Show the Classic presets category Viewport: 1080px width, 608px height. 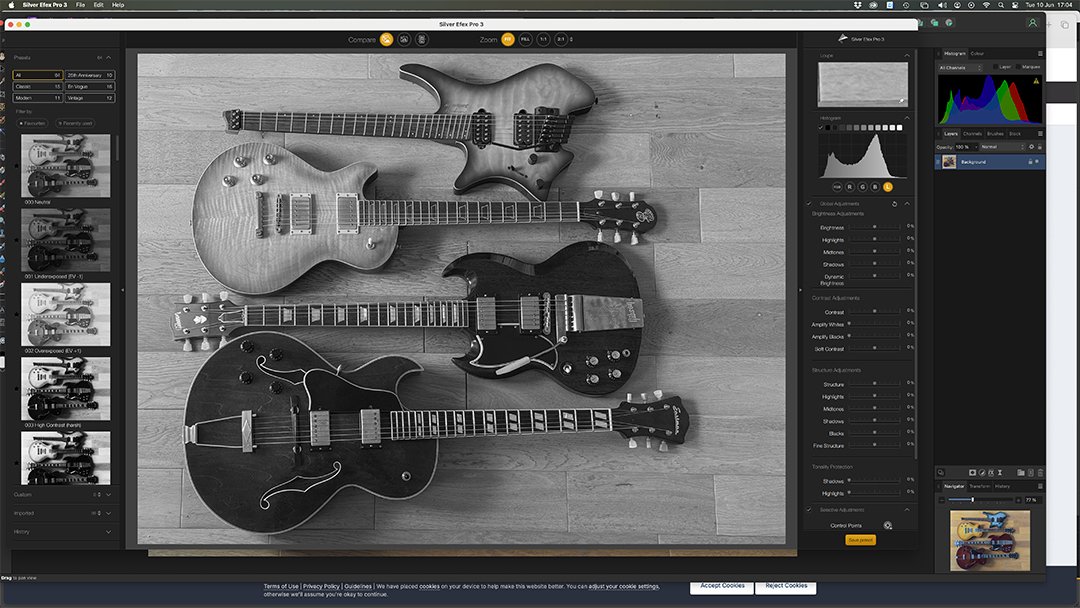pyautogui.click(x=38, y=87)
